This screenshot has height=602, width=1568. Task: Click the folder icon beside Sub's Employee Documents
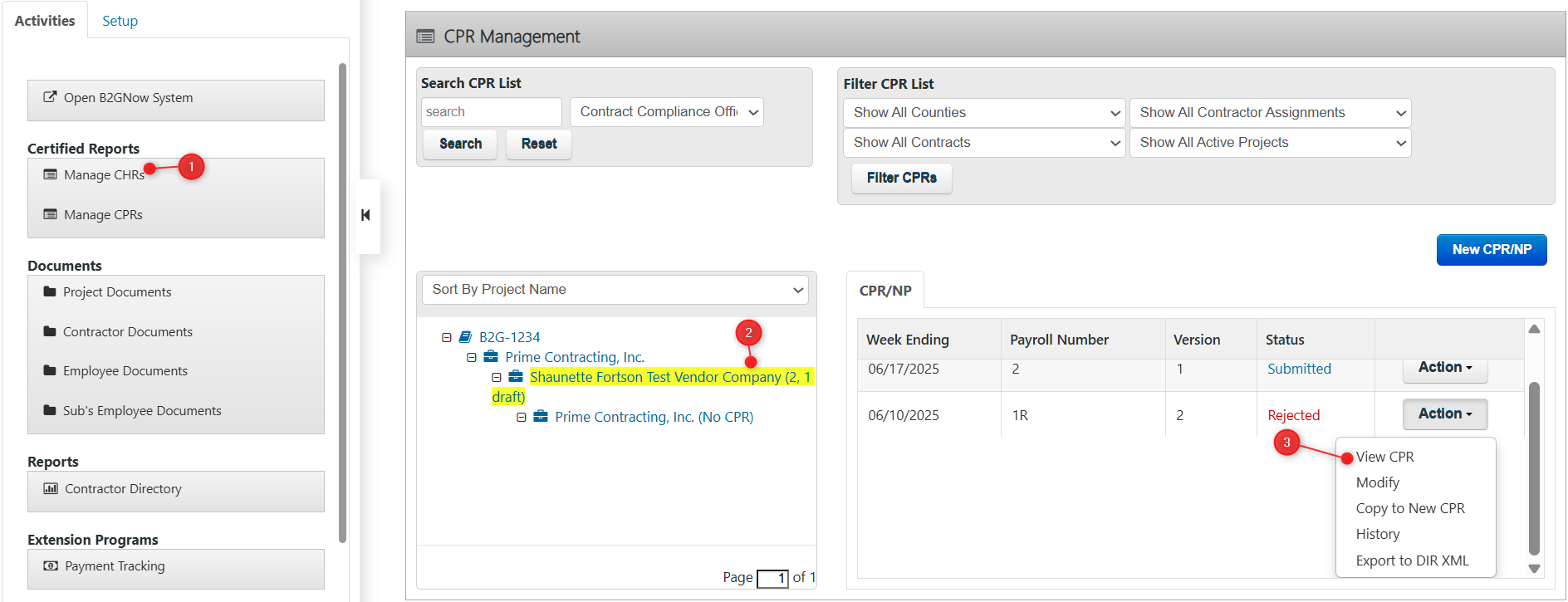[x=50, y=410]
